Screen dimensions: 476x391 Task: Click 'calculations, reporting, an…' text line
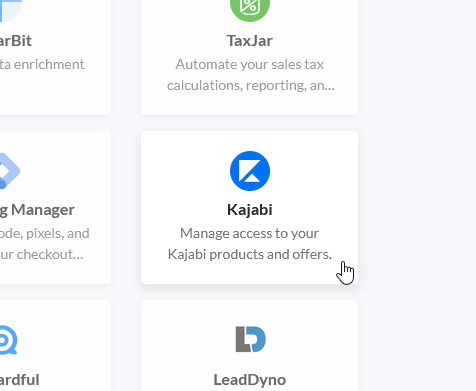(251, 85)
